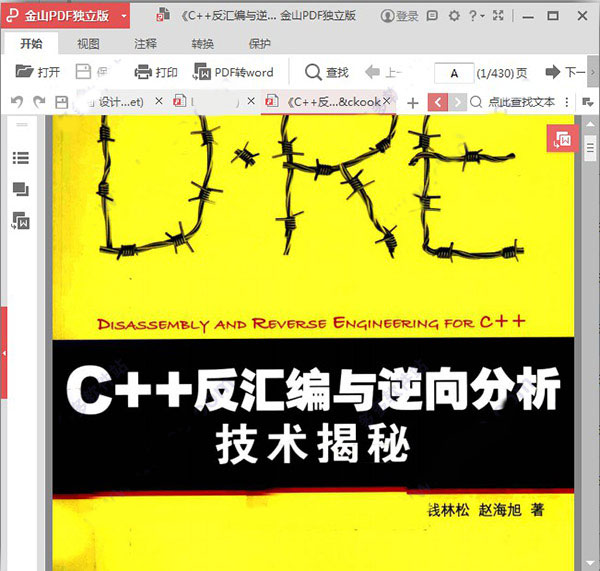Open the tab list dropdown icon at far right
The height and width of the screenshot is (571, 600).
tap(587, 102)
